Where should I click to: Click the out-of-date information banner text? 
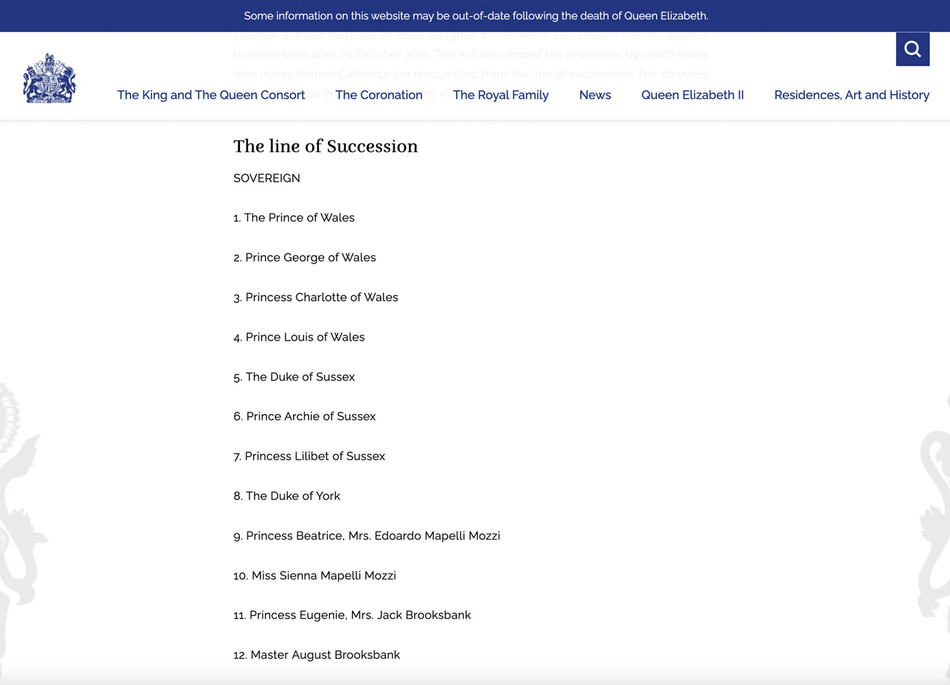point(476,16)
